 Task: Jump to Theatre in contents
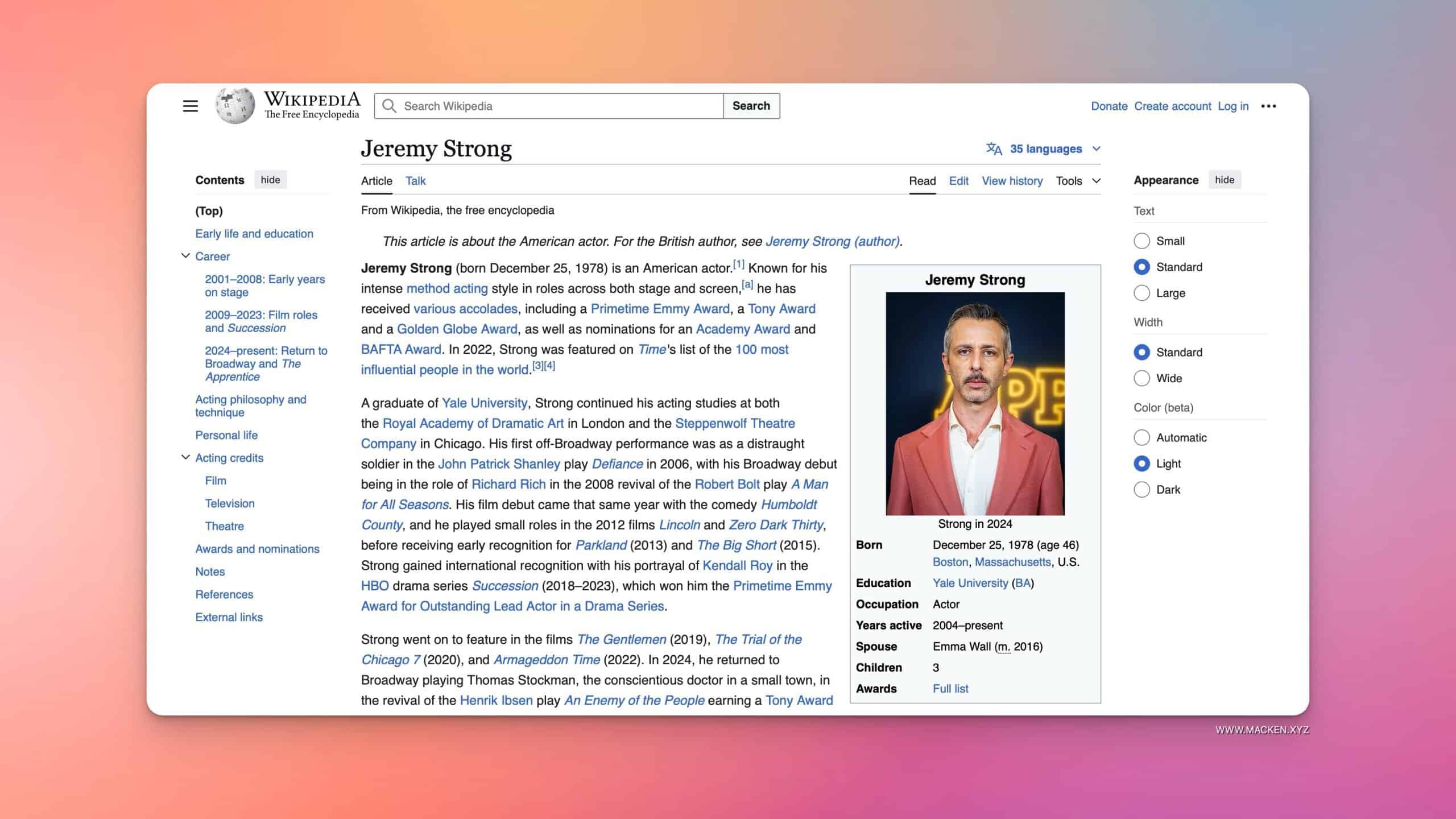pos(224,526)
